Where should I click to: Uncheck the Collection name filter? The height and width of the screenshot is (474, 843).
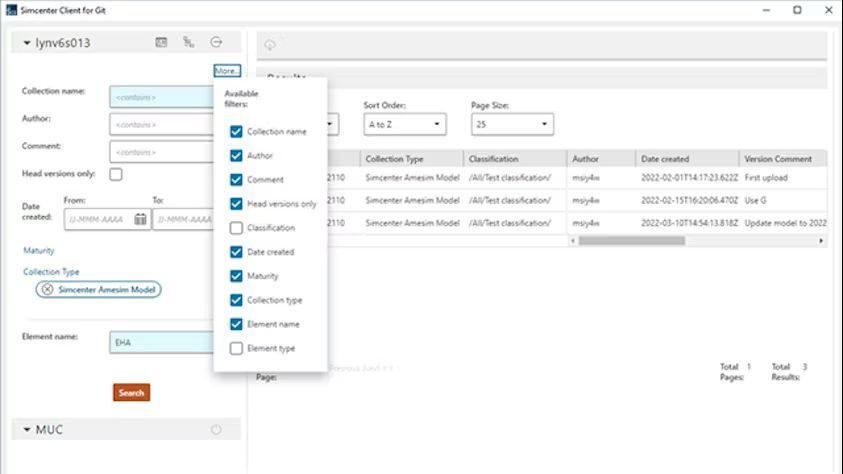236,132
